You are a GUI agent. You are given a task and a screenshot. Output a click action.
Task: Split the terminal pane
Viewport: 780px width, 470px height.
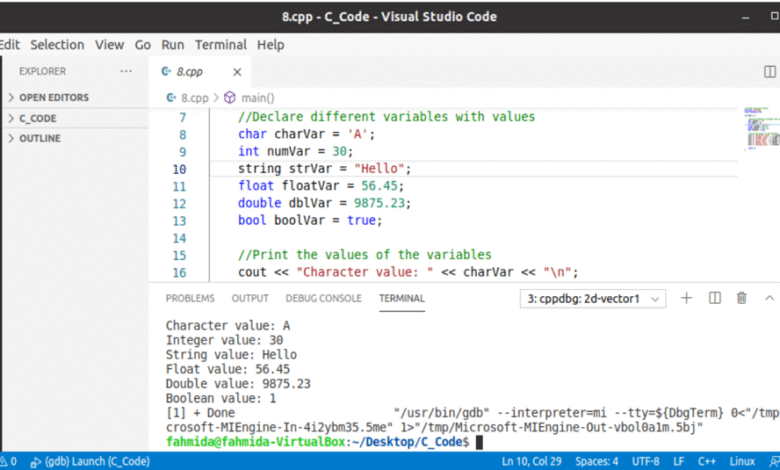point(715,298)
